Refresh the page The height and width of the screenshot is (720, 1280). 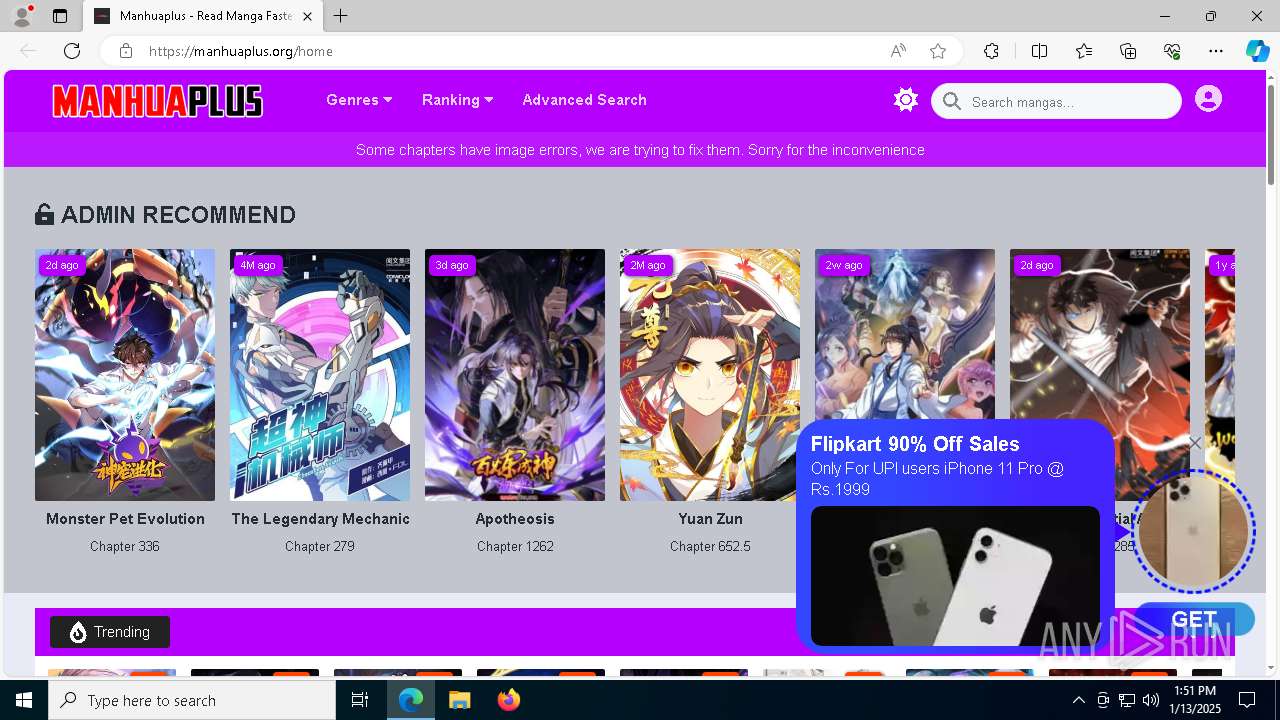[72, 51]
